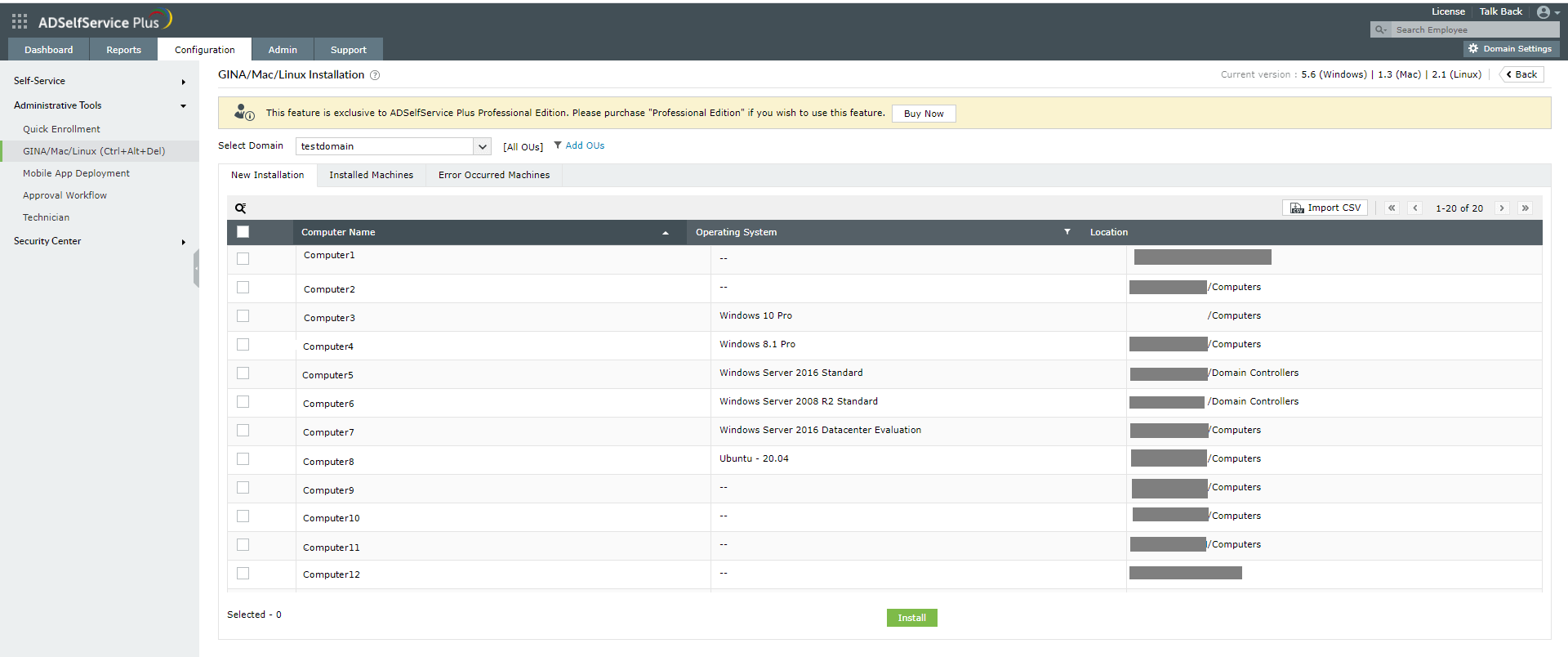This screenshot has width=1568, height=657.
Task: Open the Reports tab
Action: tap(123, 50)
